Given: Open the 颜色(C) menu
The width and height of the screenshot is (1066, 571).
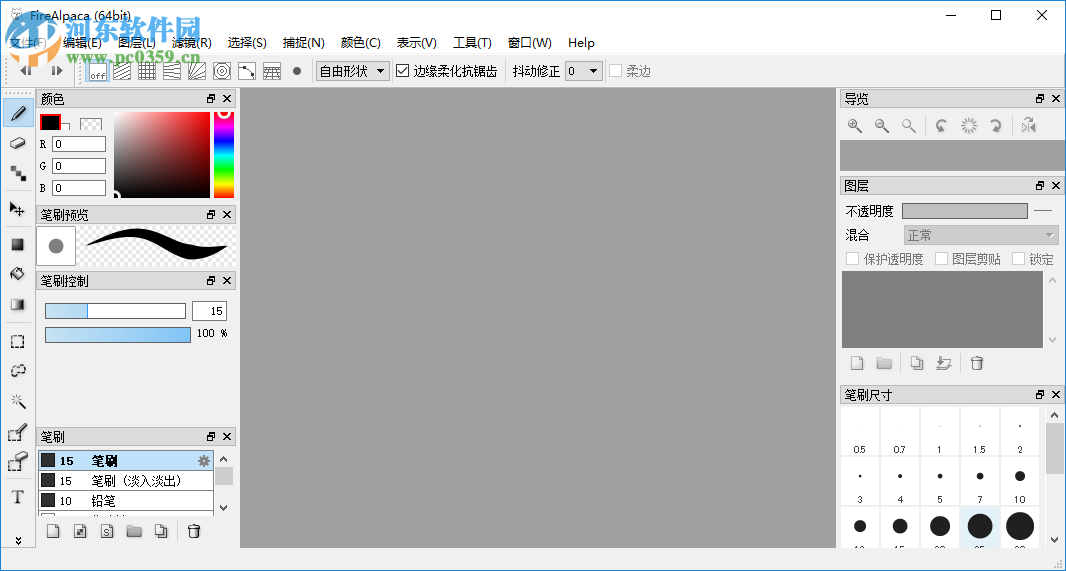Looking at the screenshot, I should tap(360, 43).
